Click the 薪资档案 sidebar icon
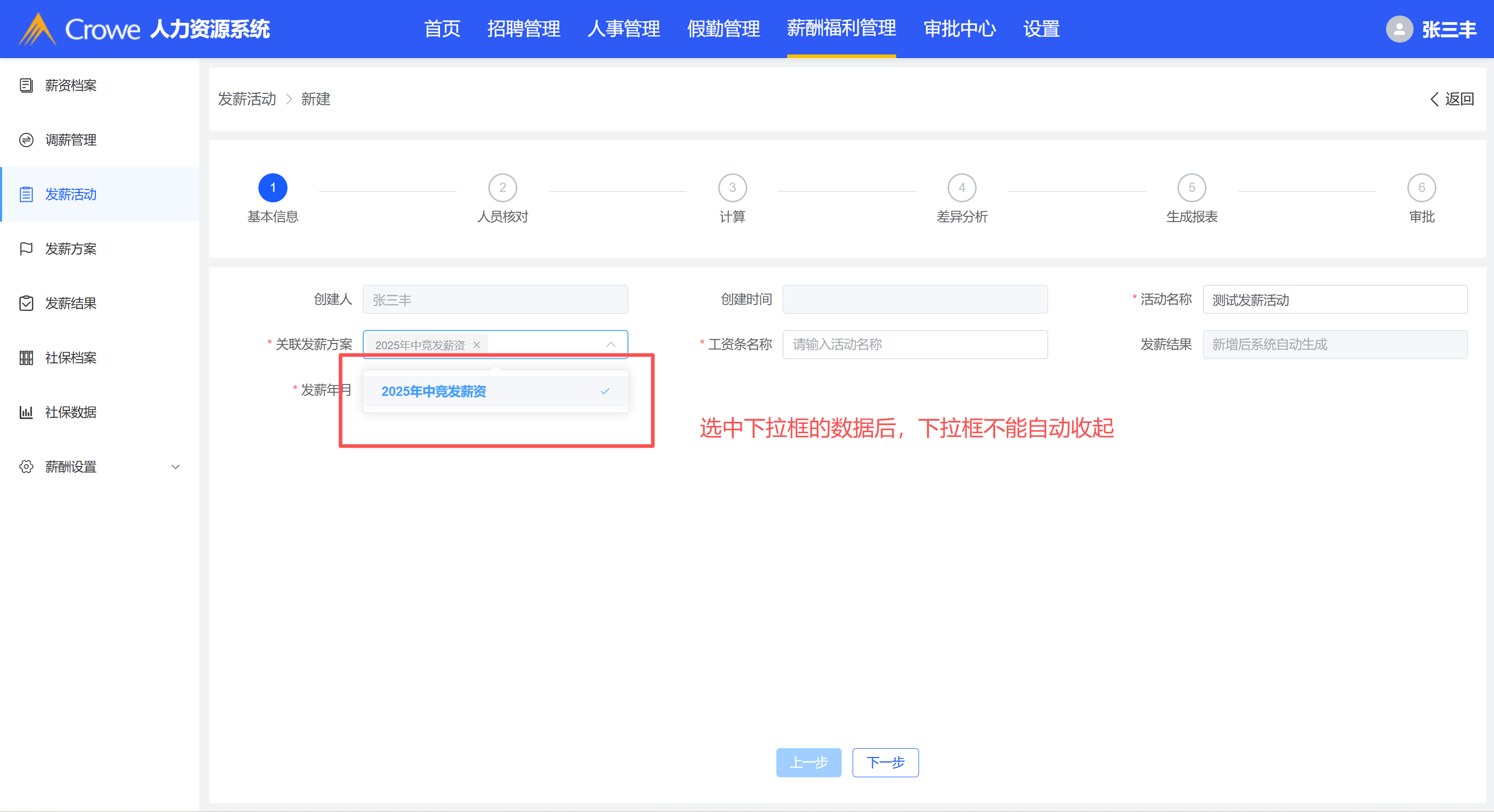This screenshot has width=1494, height=812. pyautogui.click(x=26, y=85)
